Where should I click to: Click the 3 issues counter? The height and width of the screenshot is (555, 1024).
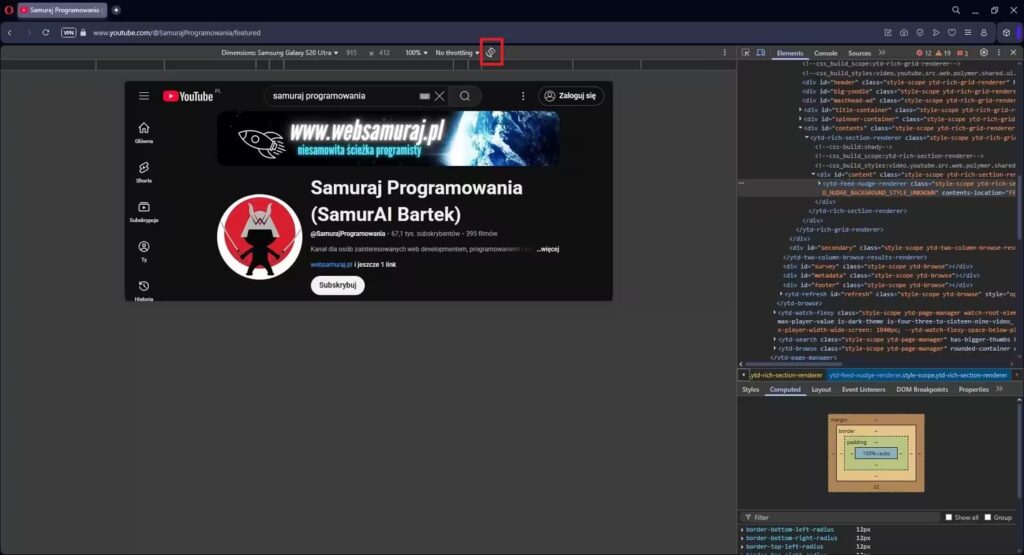(963, 53)
